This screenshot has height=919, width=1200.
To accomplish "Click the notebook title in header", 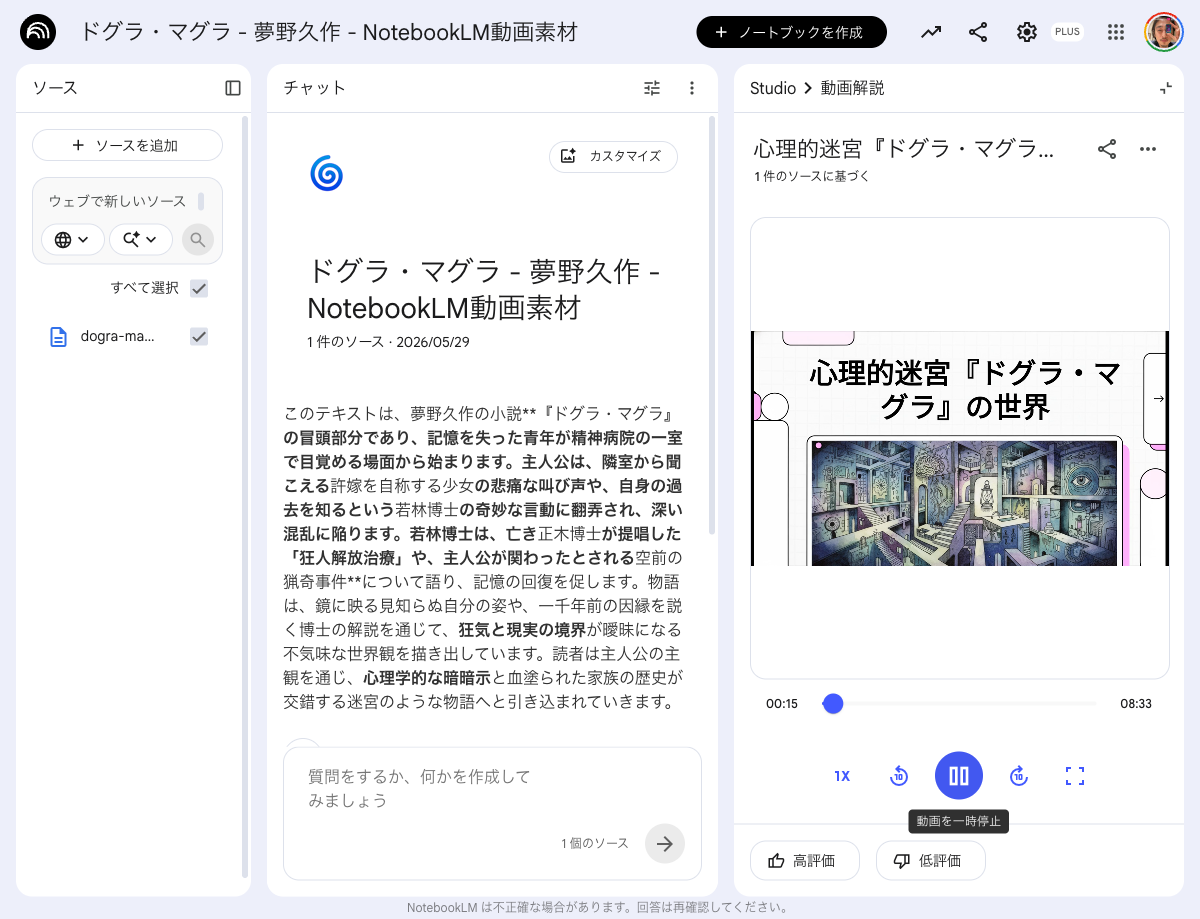I will 328,32.
